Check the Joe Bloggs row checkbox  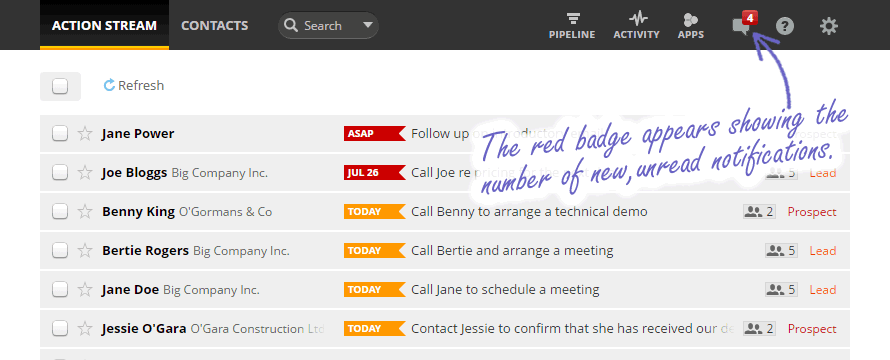60,173
